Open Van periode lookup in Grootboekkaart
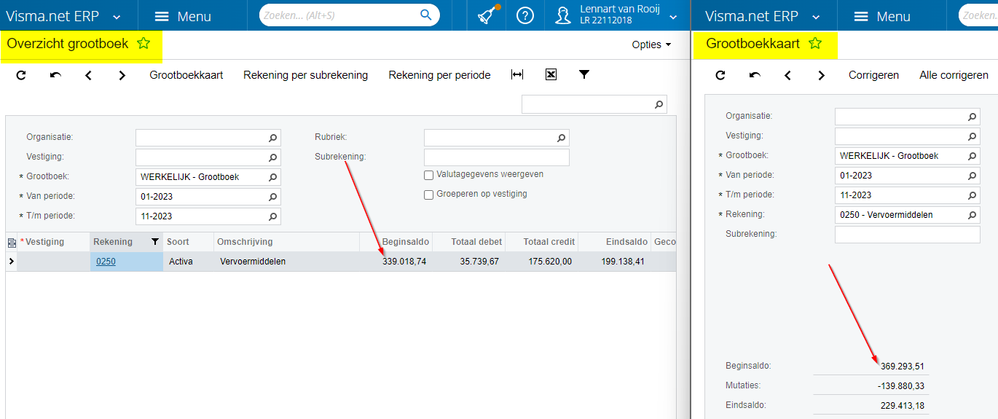The height and width of the screenshot is (419, 998). click(x=972, y=176)
